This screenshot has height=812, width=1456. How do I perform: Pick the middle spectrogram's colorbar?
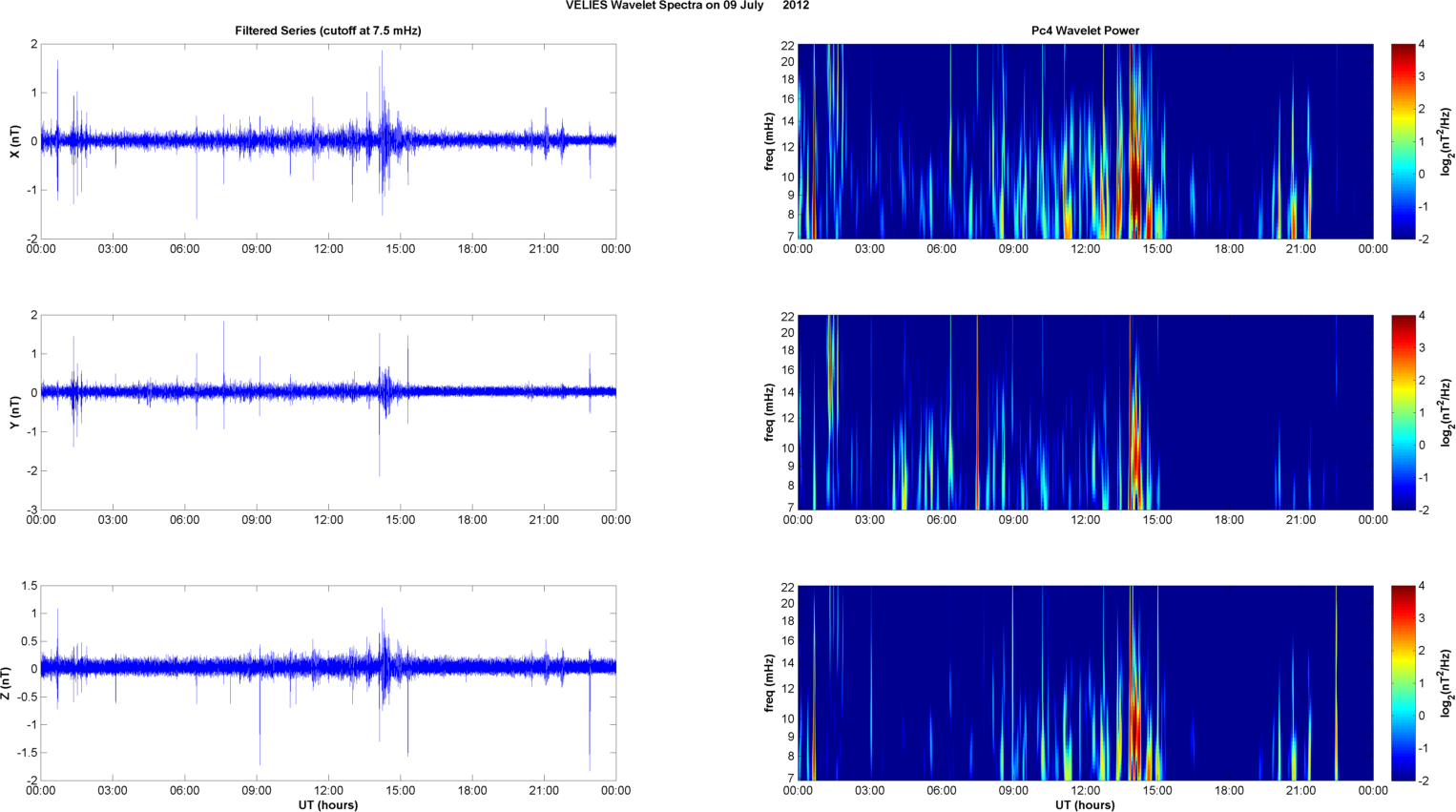click(x=1403, y=412)
